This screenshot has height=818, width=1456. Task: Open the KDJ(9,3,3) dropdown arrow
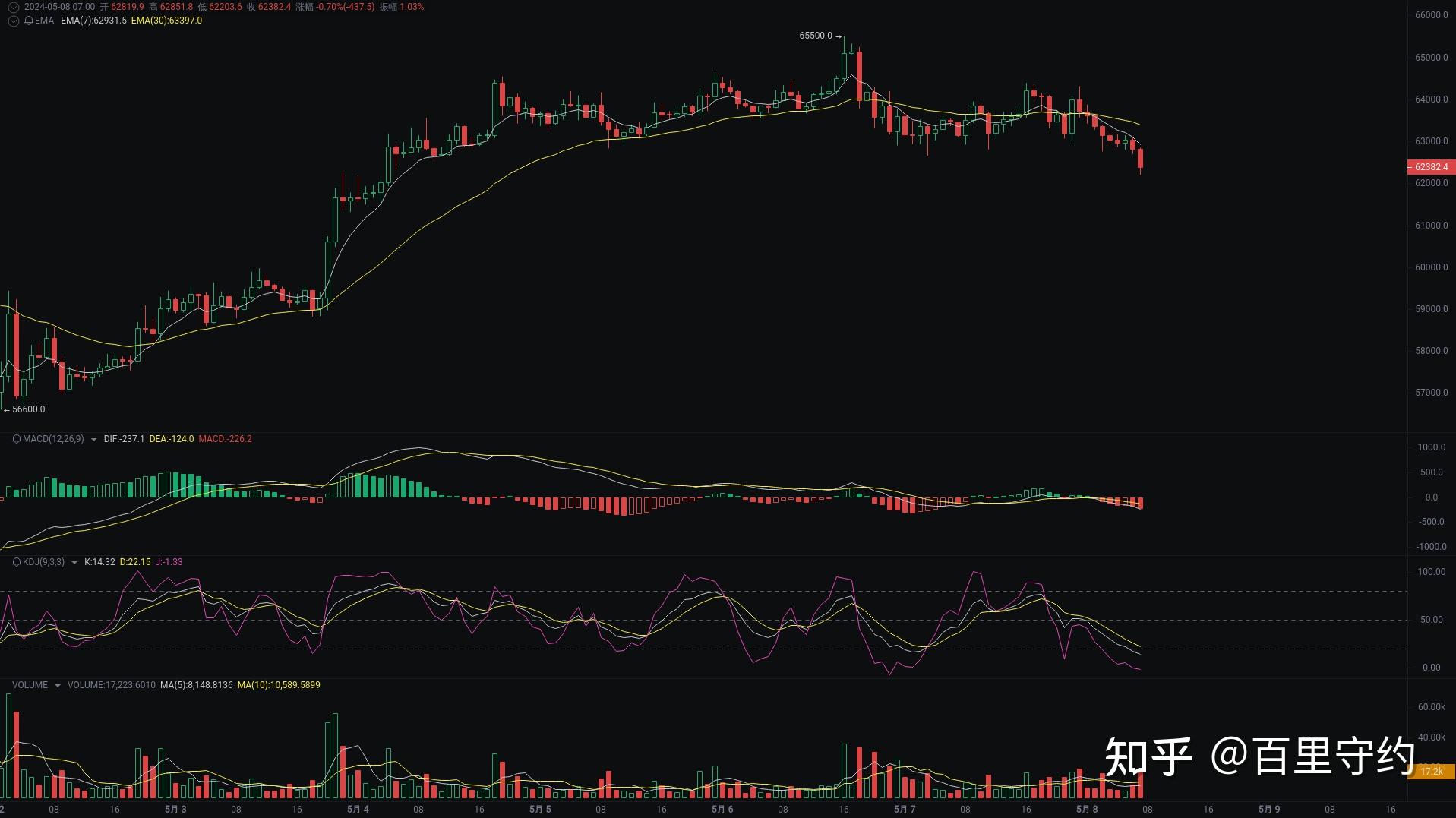(74, 563)
